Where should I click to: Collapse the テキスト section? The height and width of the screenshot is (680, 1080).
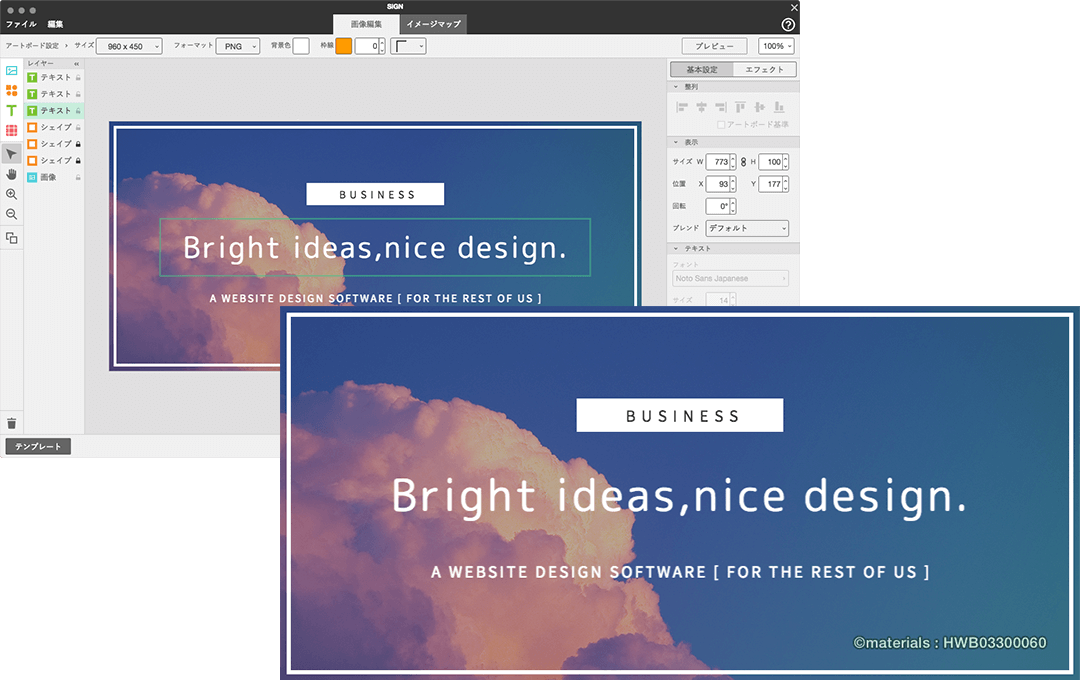tap(676, 248)
